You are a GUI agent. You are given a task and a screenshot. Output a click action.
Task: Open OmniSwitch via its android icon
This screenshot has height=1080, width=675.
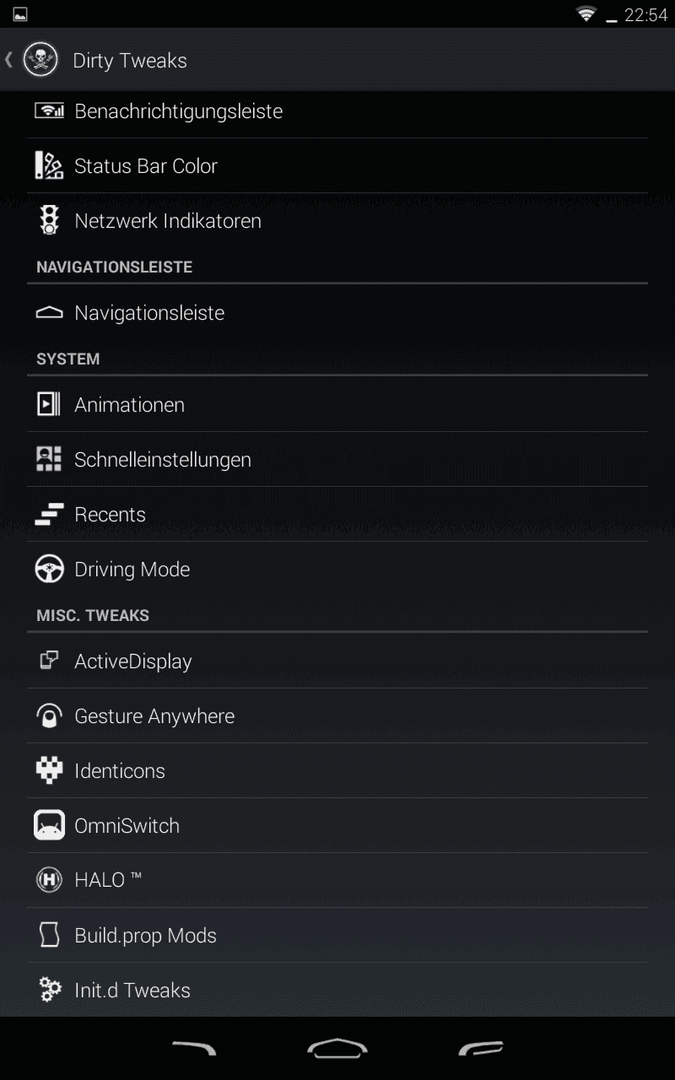pyautogui.click(x=49, y=825)
